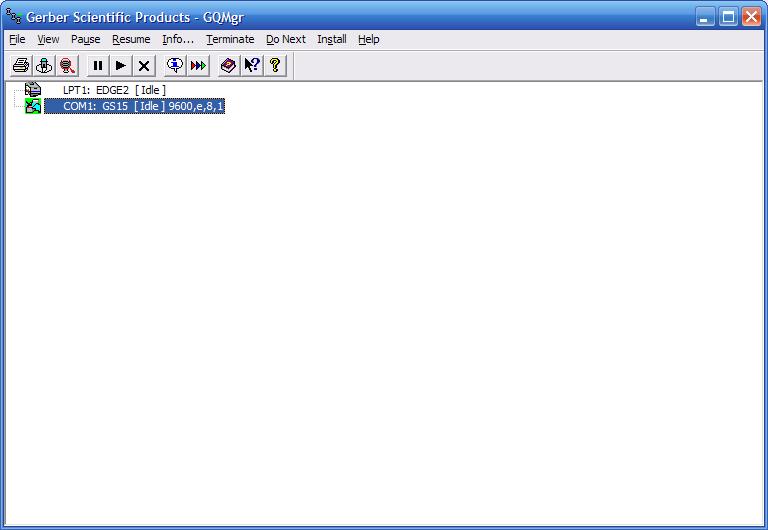Screen dimensions: 768x530
Task: Resume the job using the play button
Action: (120, 65)
